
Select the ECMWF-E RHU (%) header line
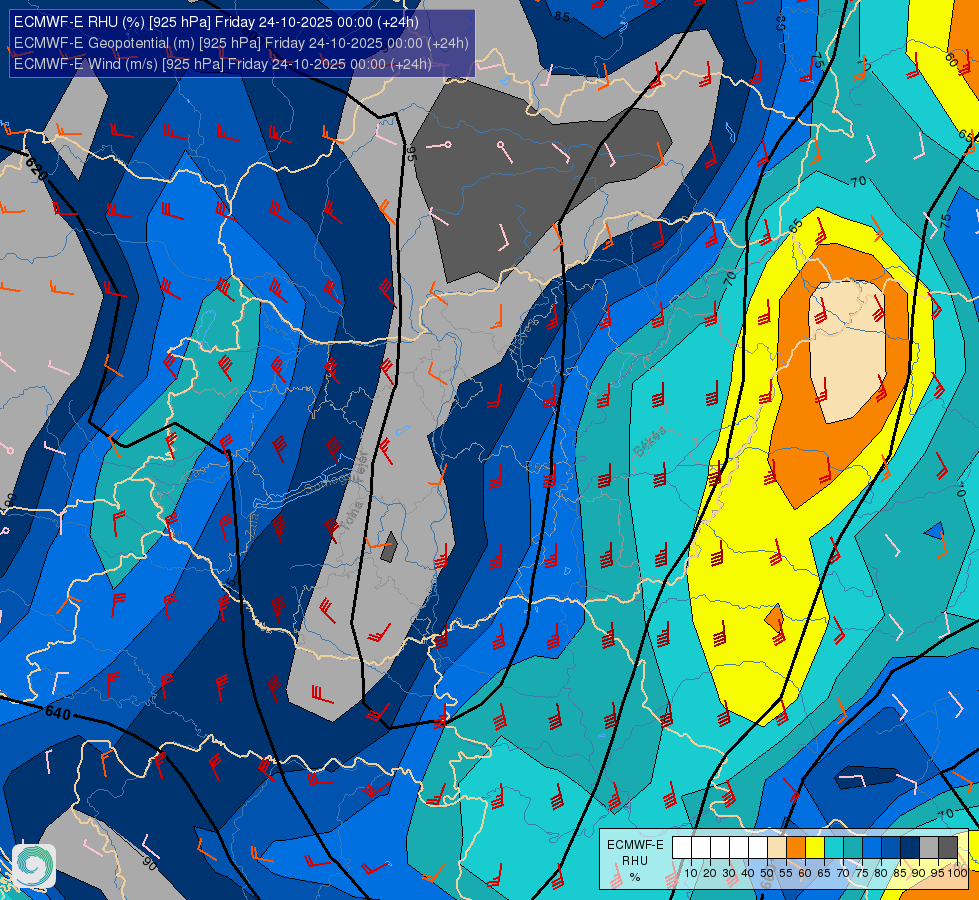pos(216,22)
